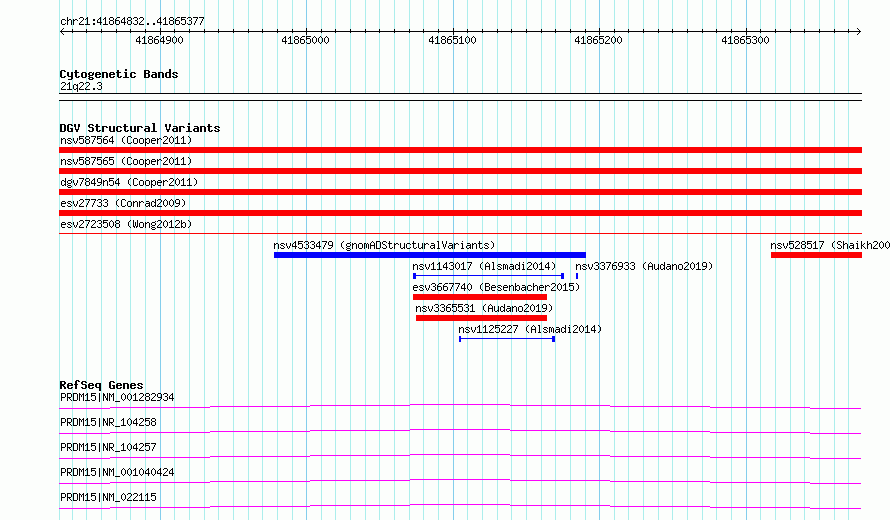
Task: Open label nsv3376933 (Audano2019)
Action: (644, 266)
